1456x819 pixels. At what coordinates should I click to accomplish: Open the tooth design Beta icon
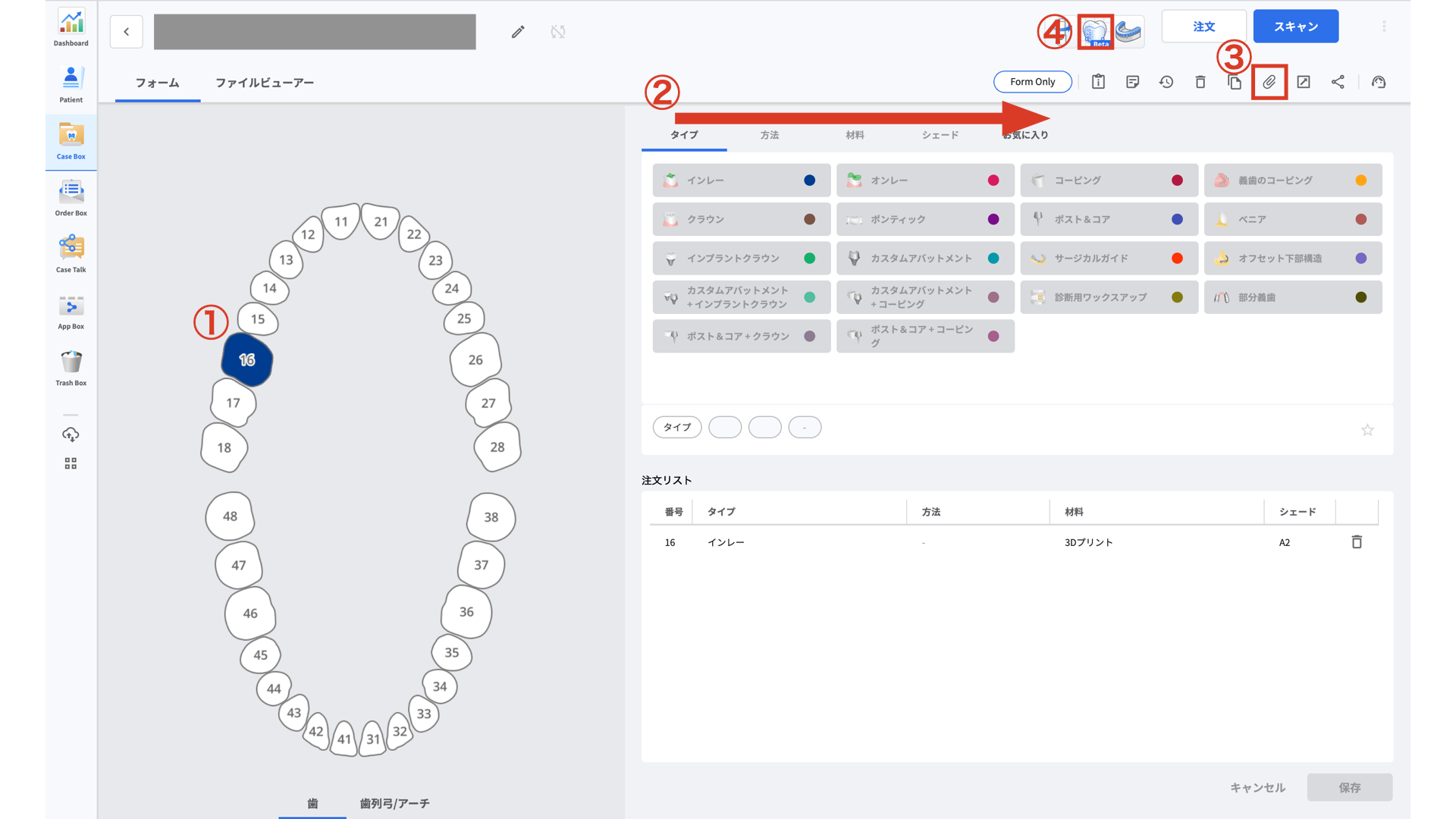(1097, 32)
